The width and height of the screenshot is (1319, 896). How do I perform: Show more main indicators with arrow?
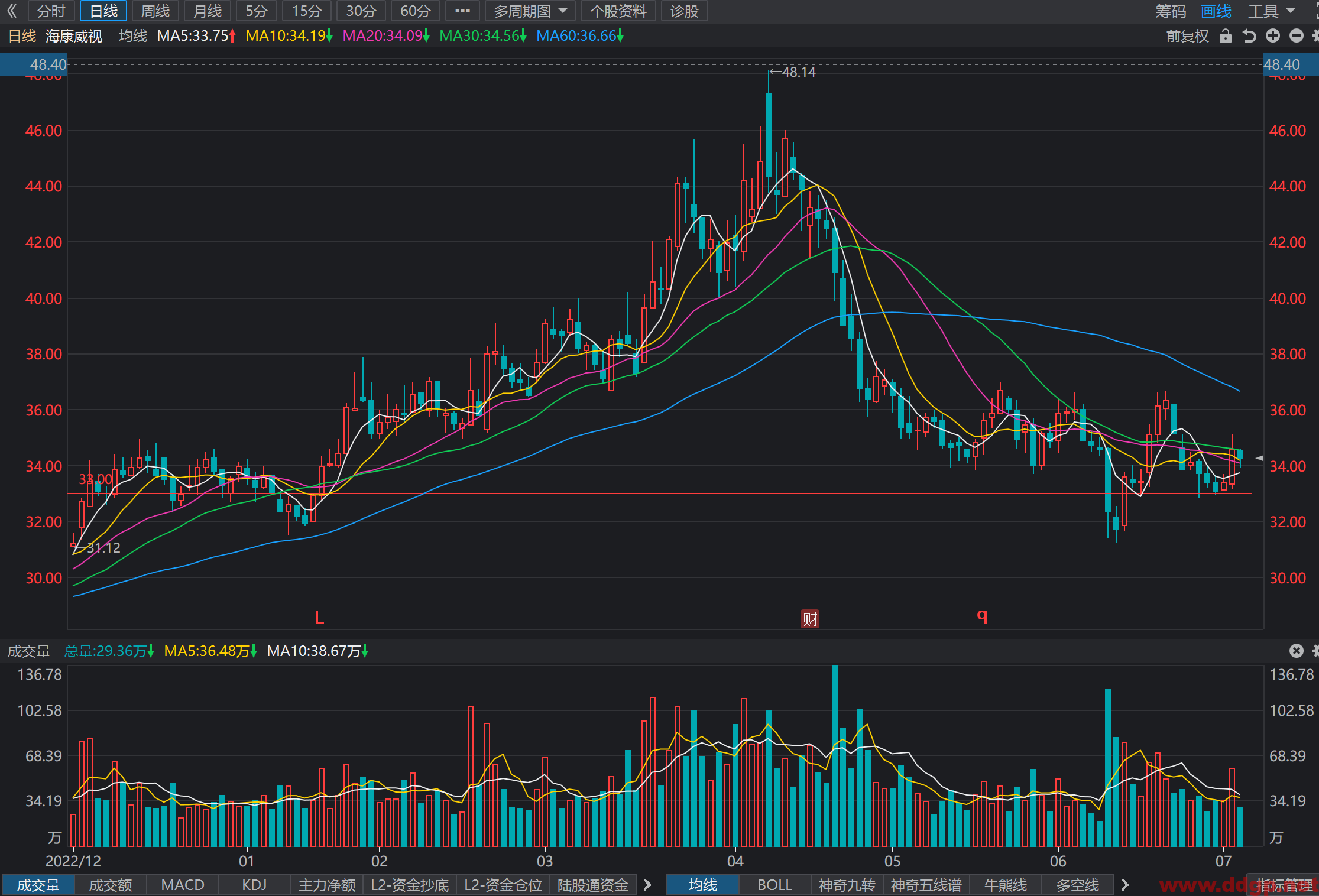1125,885
